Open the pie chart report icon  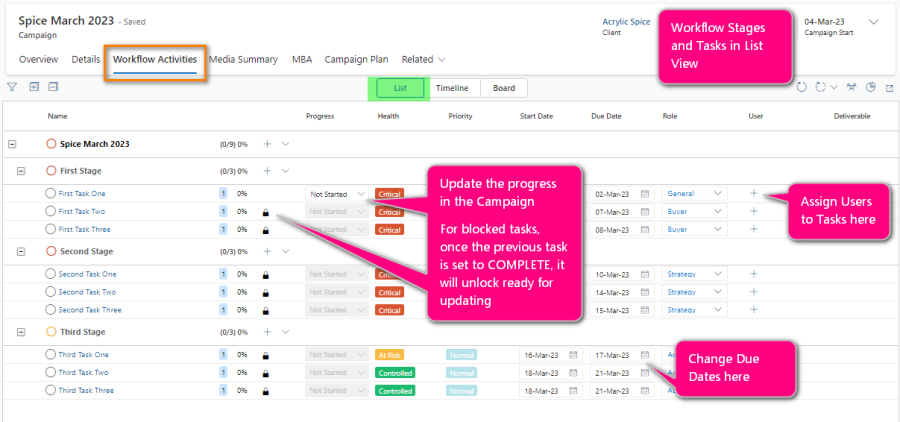click(870, 87)
